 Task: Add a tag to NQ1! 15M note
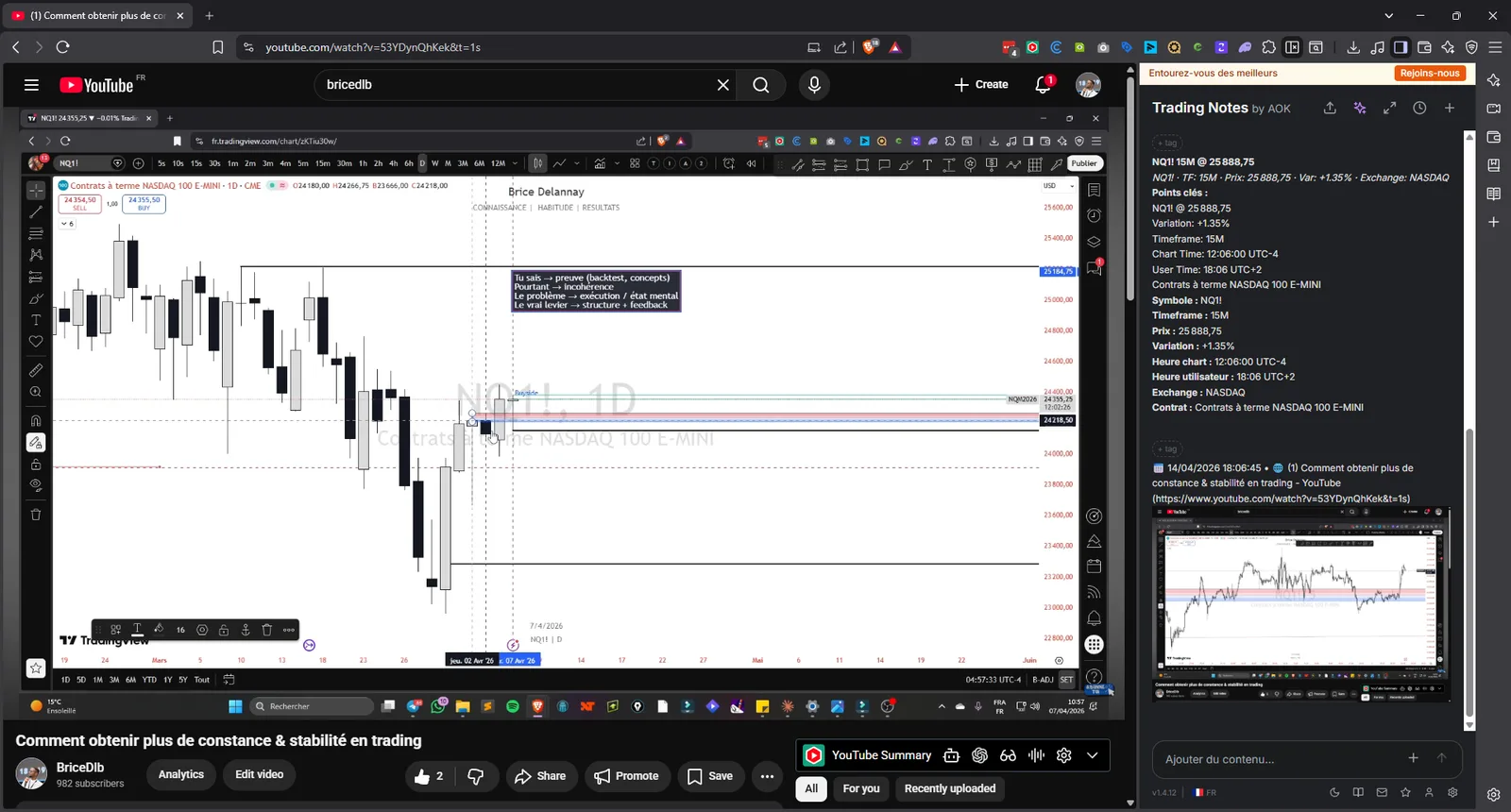click(x=1168, y=143)
